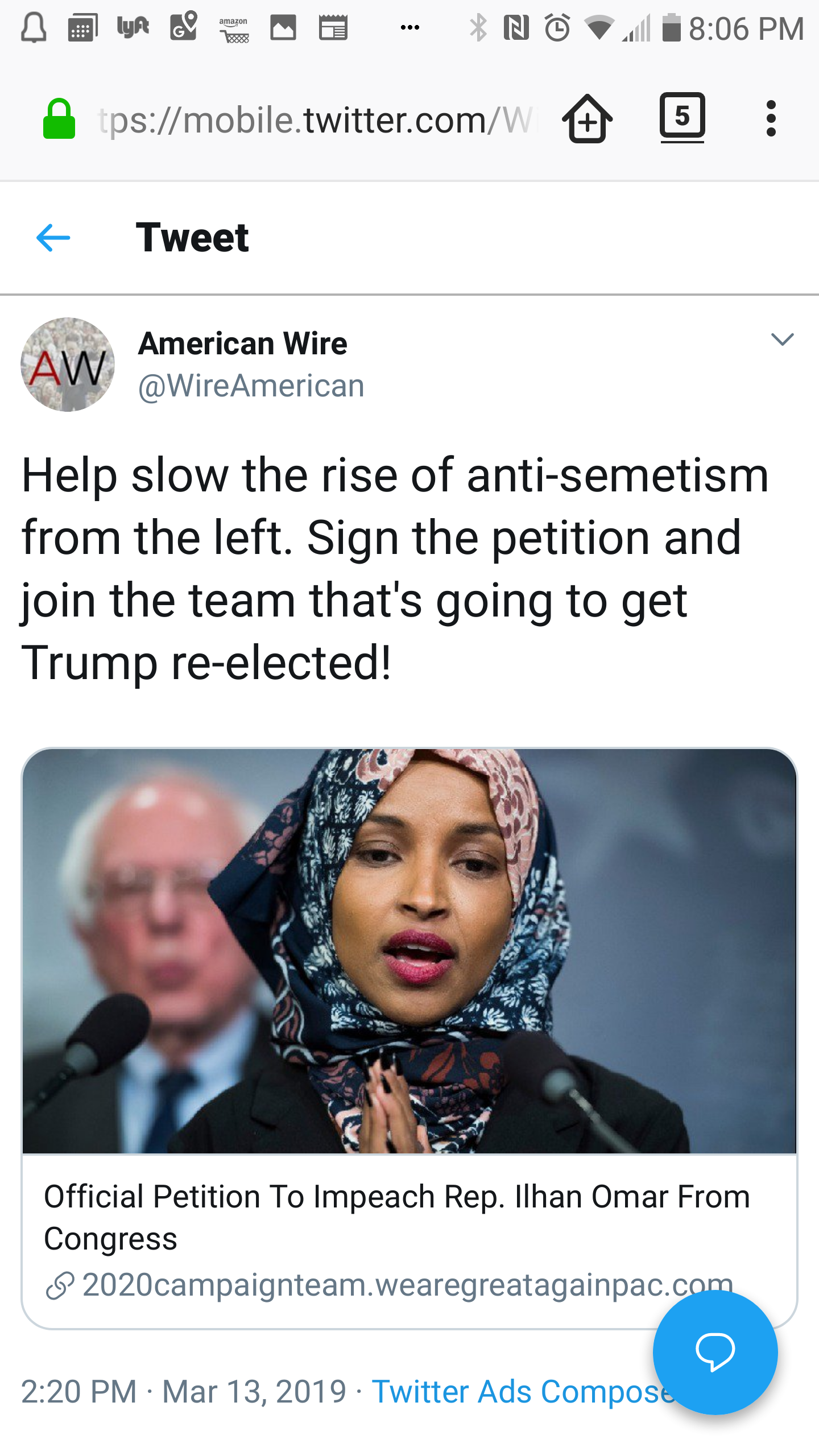
Task: Open the American Wire profile avatar
Action: click(68, 365)
